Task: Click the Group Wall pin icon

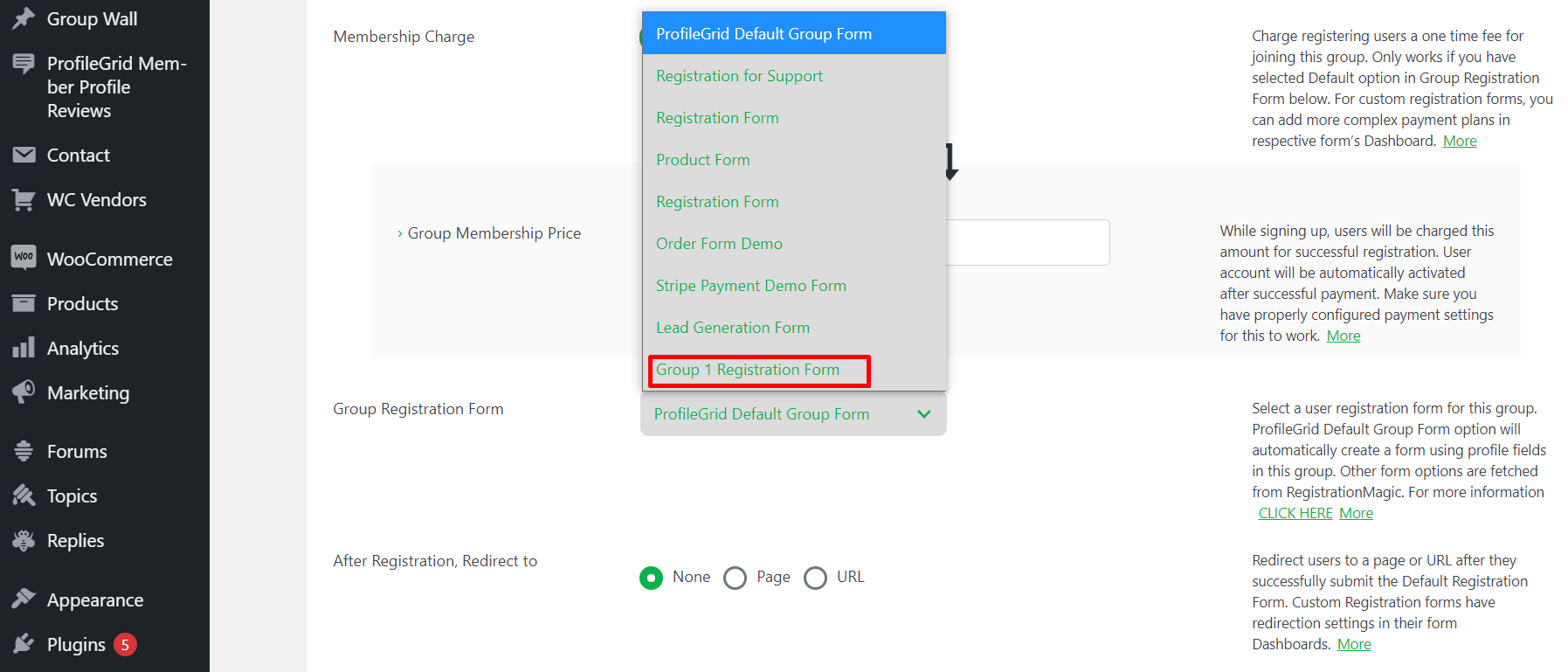Action: (24, 17)
